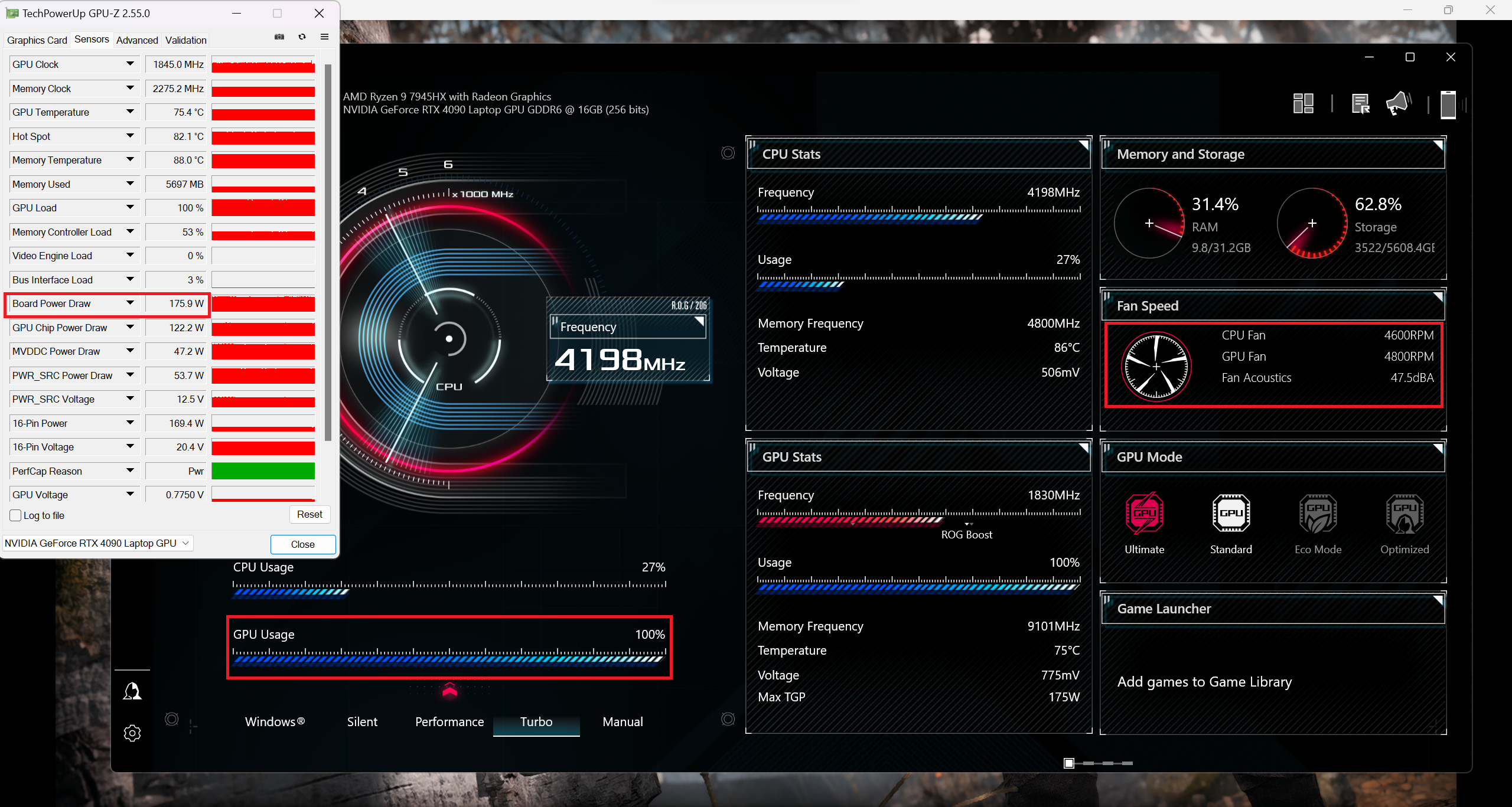Select Ultimate GPU mode icon
The image size is (1512, 807).
coord(1144,513)
